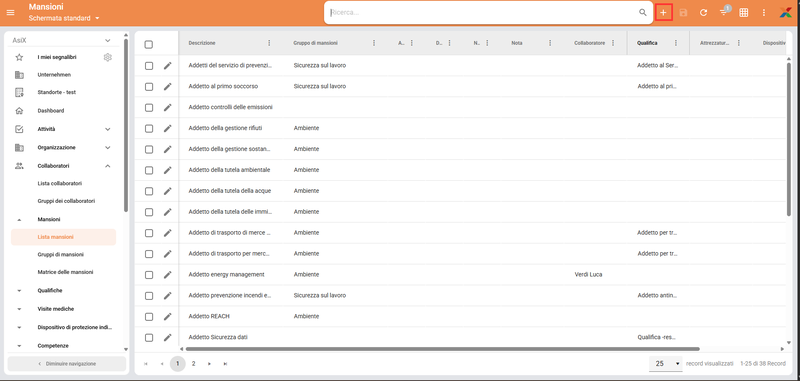Sort by Nota column header
800x381 pixels.
tap(517, 43)
